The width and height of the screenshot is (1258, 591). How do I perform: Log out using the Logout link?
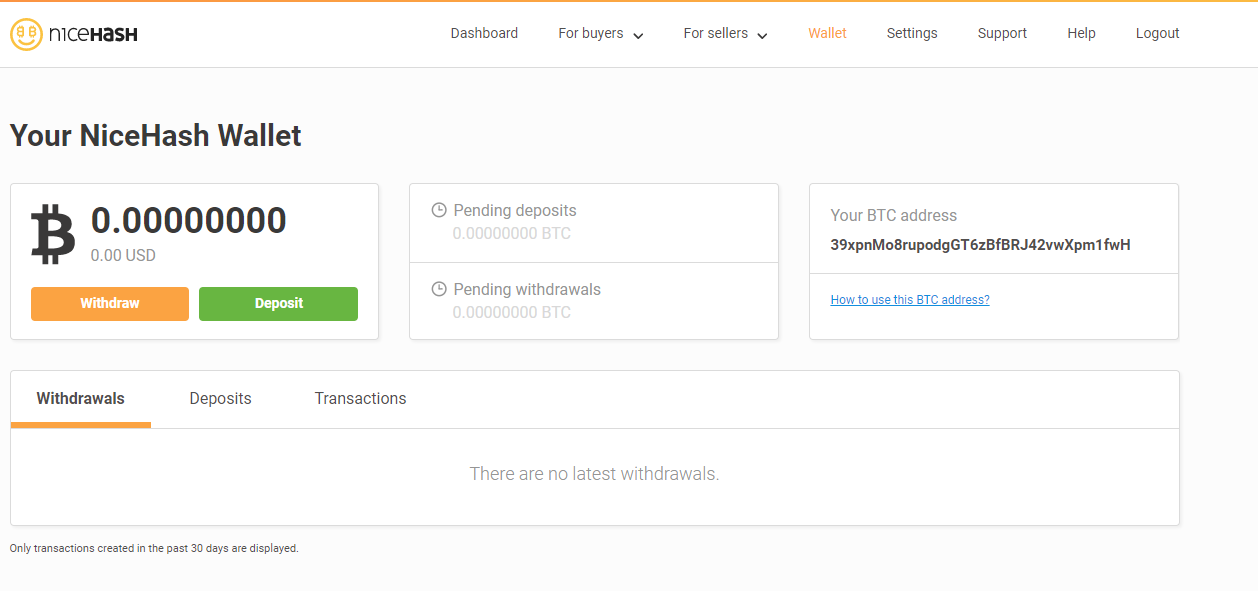1157,33
